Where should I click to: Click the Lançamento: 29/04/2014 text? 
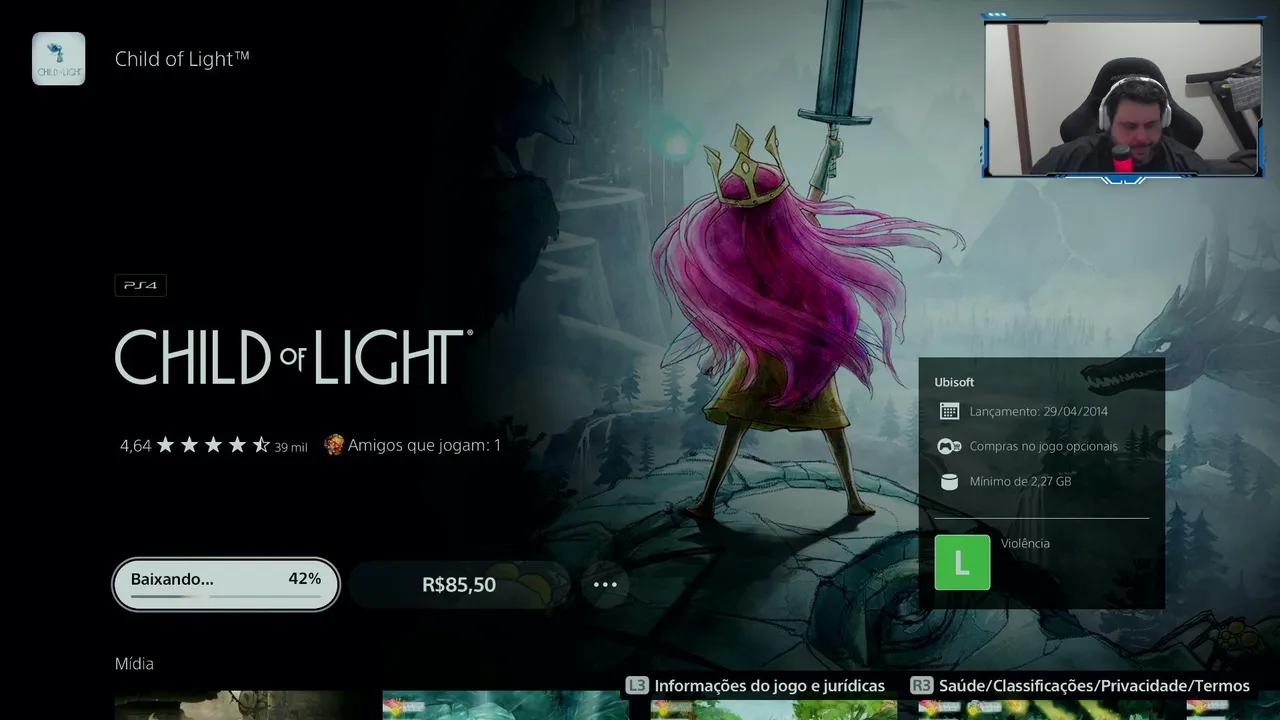coord(1039,411)
